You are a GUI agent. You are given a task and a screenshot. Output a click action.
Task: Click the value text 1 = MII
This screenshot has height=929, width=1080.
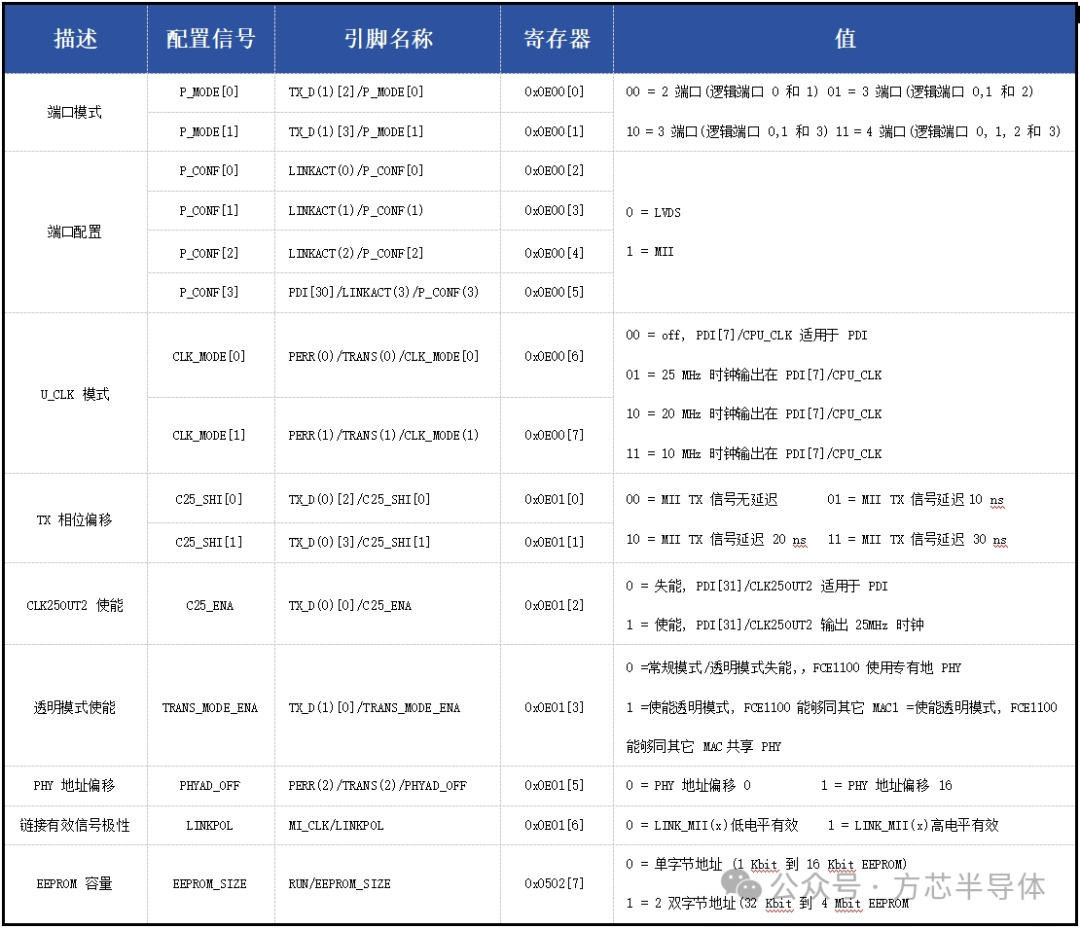click(x=650, y=252)
